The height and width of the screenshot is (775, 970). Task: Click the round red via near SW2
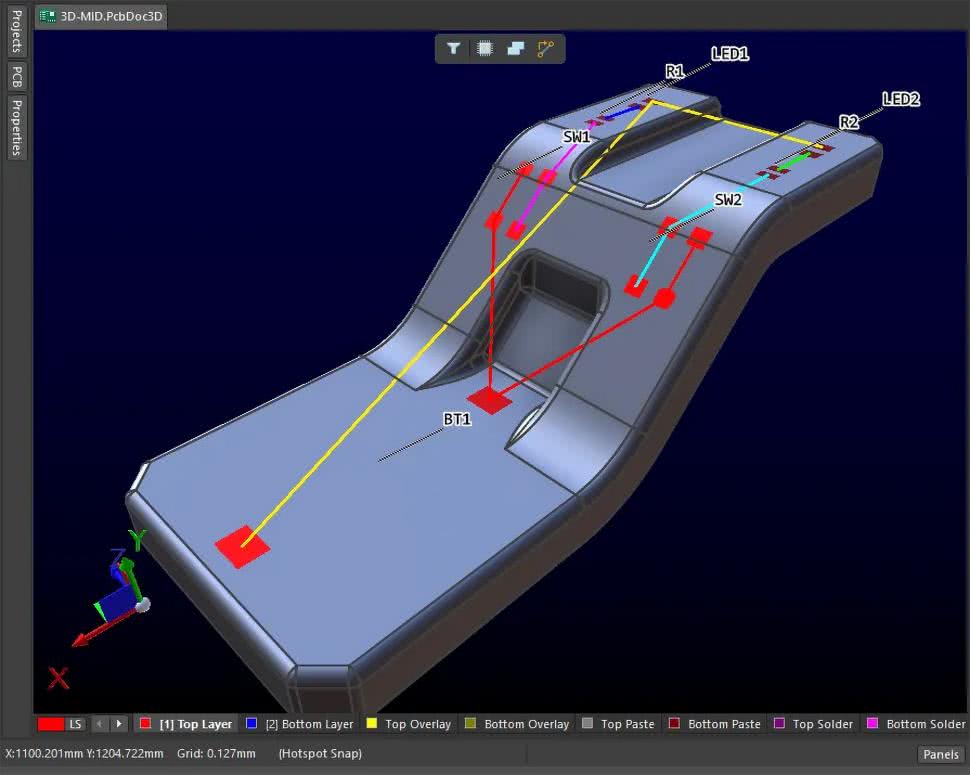(x=664, y=297)
